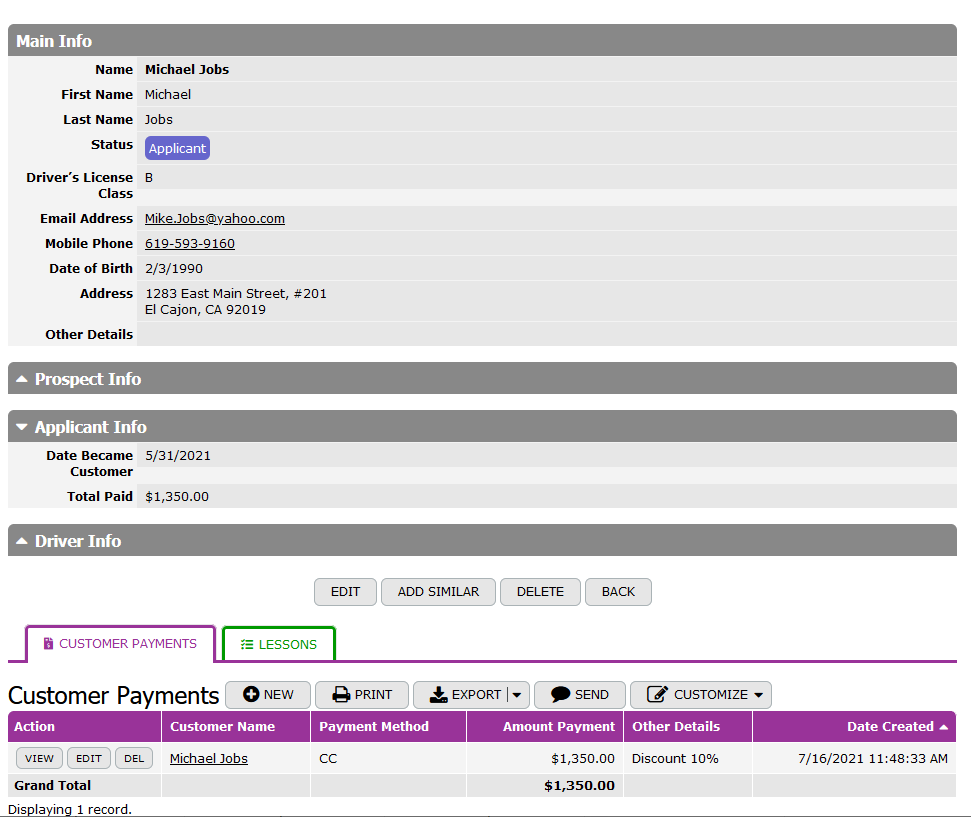Image resolution: width=971 pixels, height=817 pixels.
Task: Click the printer icon on PRINT button
Action: [x=341, y=695]
